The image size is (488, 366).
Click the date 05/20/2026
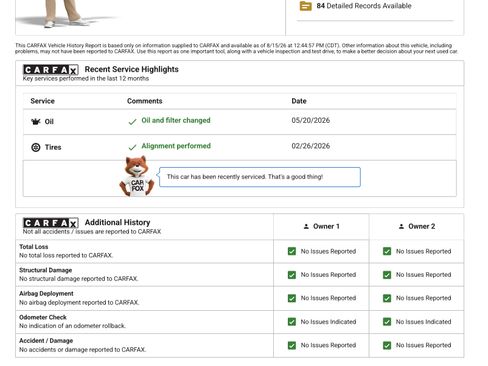tap(311, 120)
